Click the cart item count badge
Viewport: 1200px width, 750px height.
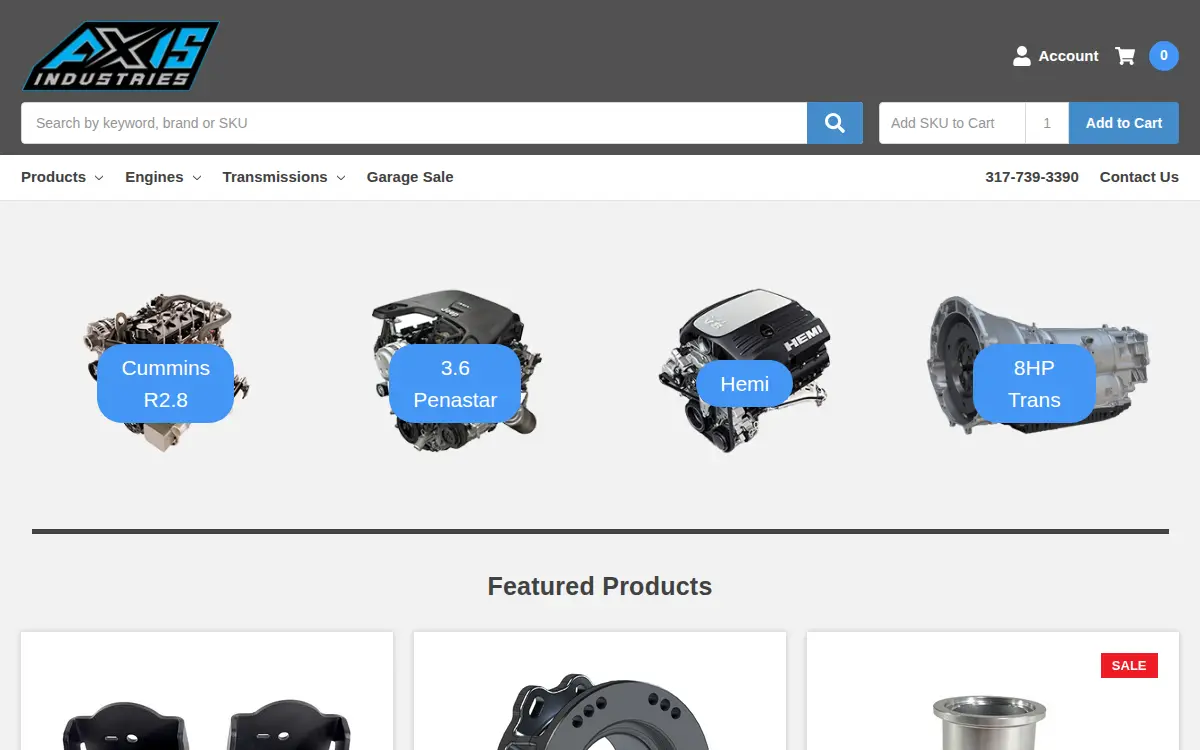[1163, 56]
